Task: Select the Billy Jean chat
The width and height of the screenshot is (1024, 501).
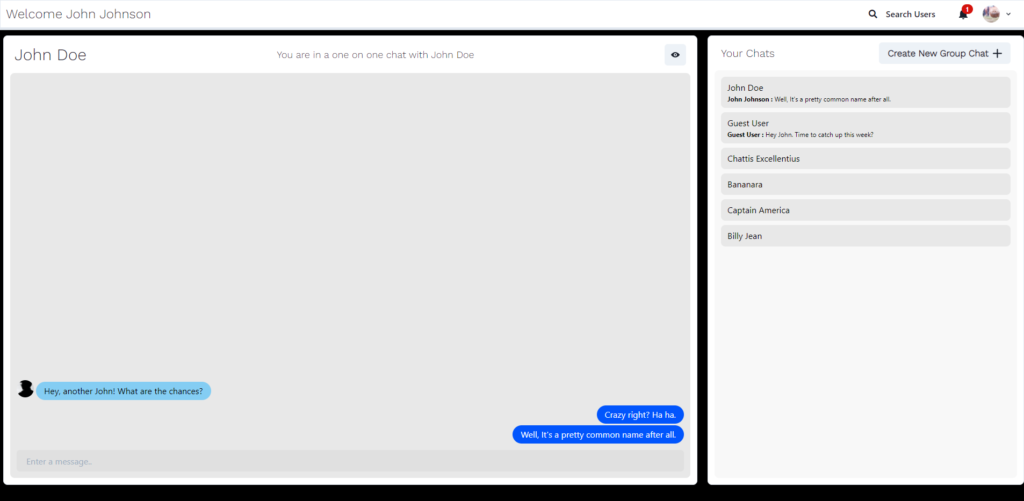Action: click(x=865, y=237)
